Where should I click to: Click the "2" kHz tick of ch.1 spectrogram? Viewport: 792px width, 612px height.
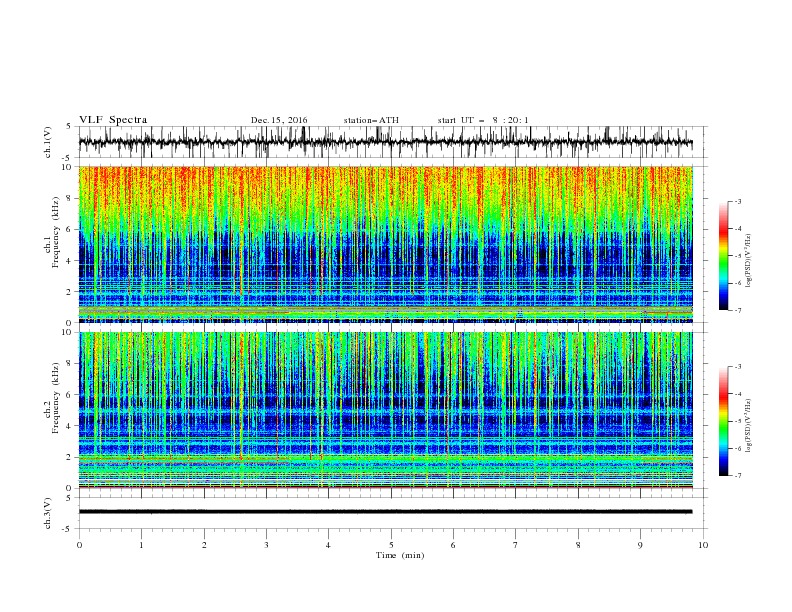point(70,292)
